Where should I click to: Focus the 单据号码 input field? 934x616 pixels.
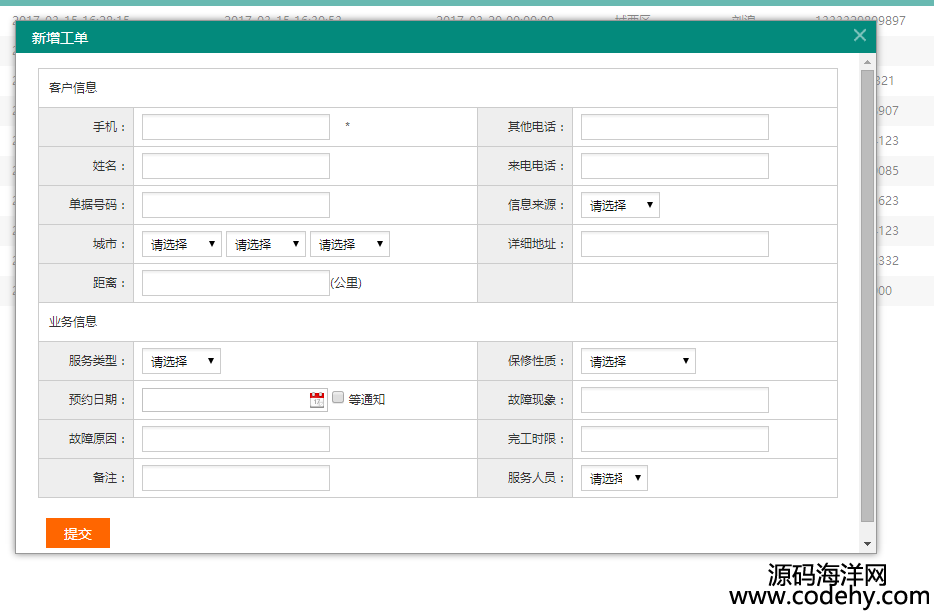(236, 205)
